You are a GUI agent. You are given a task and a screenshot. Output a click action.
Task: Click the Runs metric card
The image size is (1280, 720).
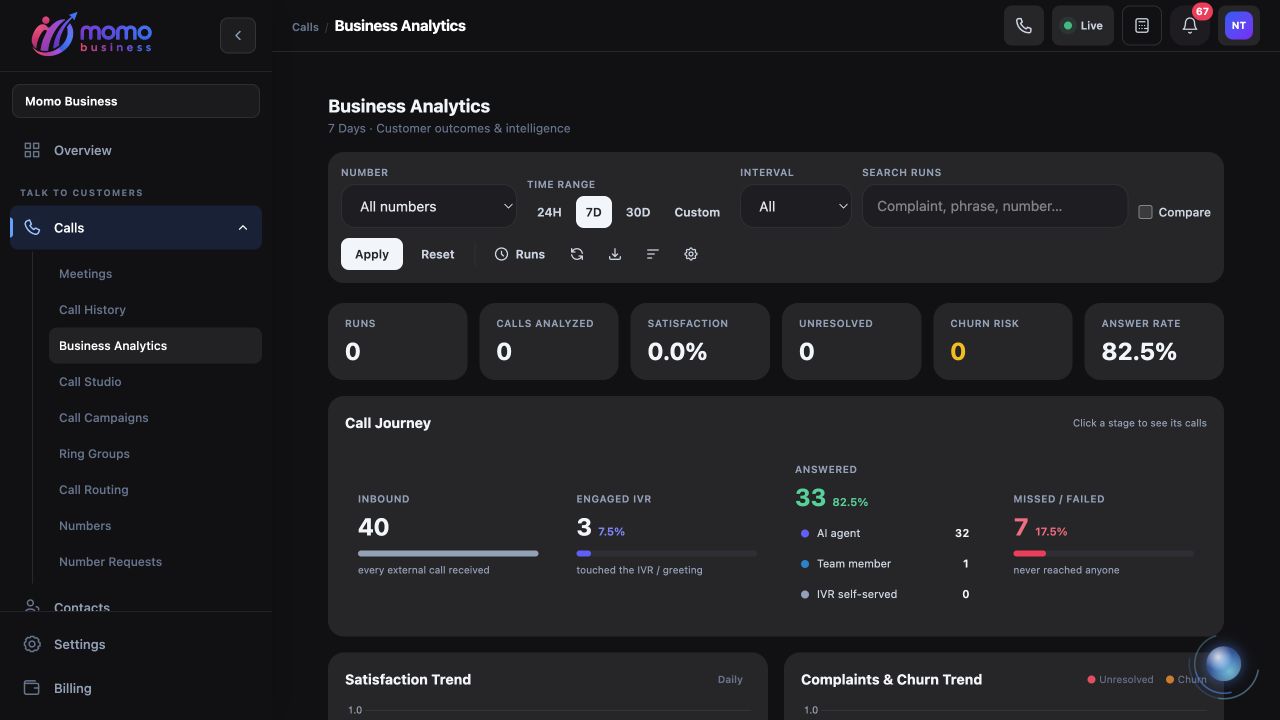[x=398, y=341]
